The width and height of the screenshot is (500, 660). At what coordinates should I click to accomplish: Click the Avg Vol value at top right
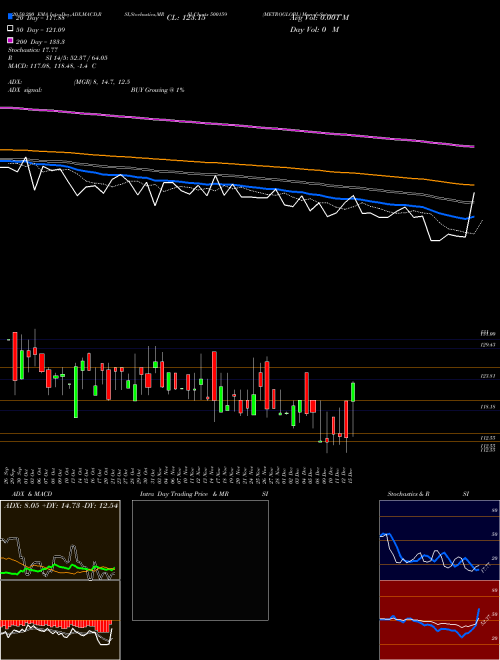[x=319, y=18]
